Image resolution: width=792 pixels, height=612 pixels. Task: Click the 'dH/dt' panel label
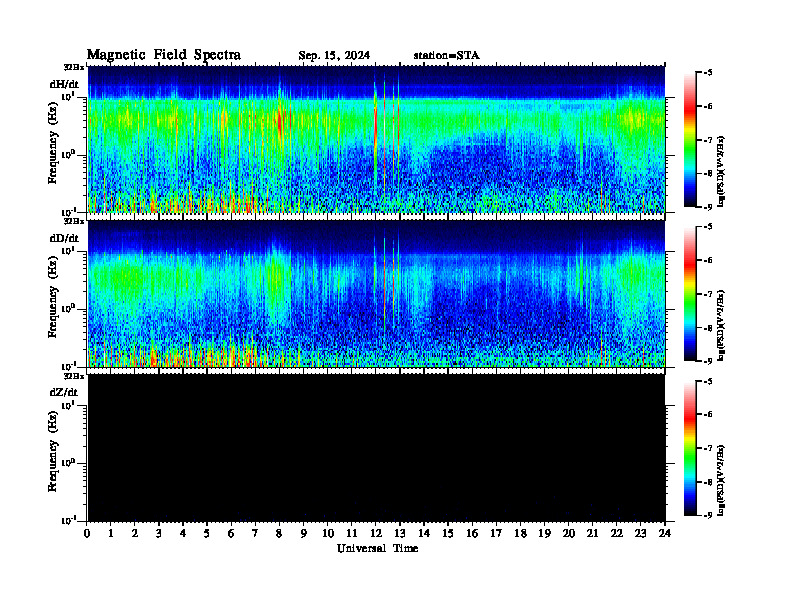(64, 84)
